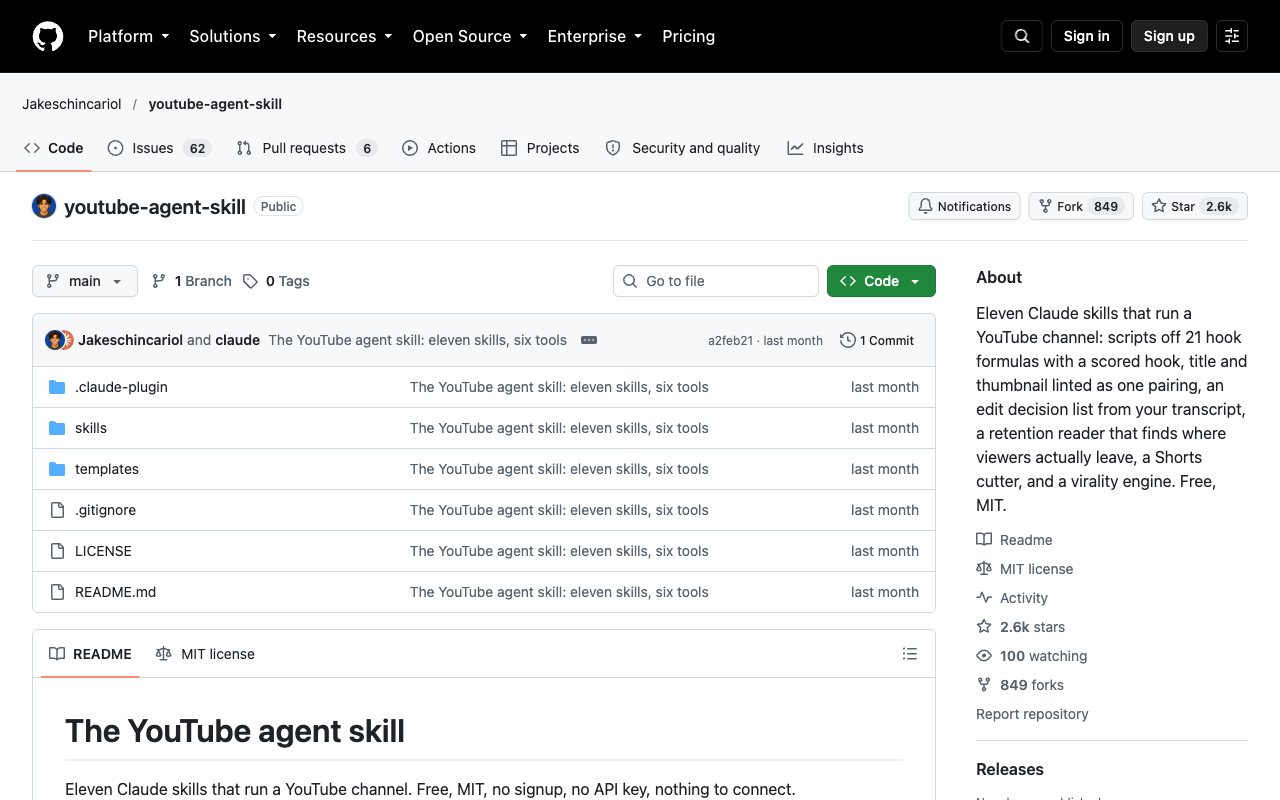Expand the commit message ellipsis icon
This screenshot has width=1280, height=800.
coord(589,340)
